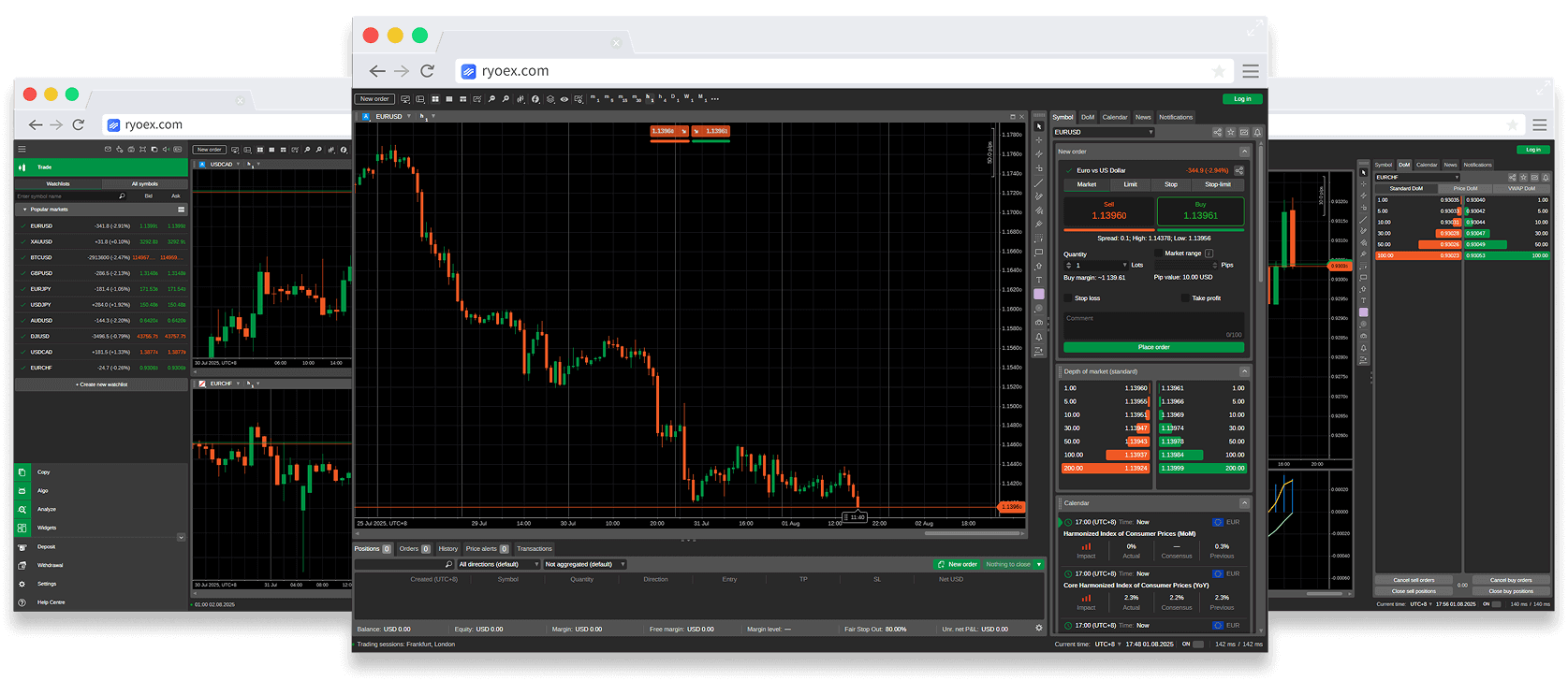Click New order button in front main toolbar
This screenshot has width=1568, height=681.
(374, 99)
